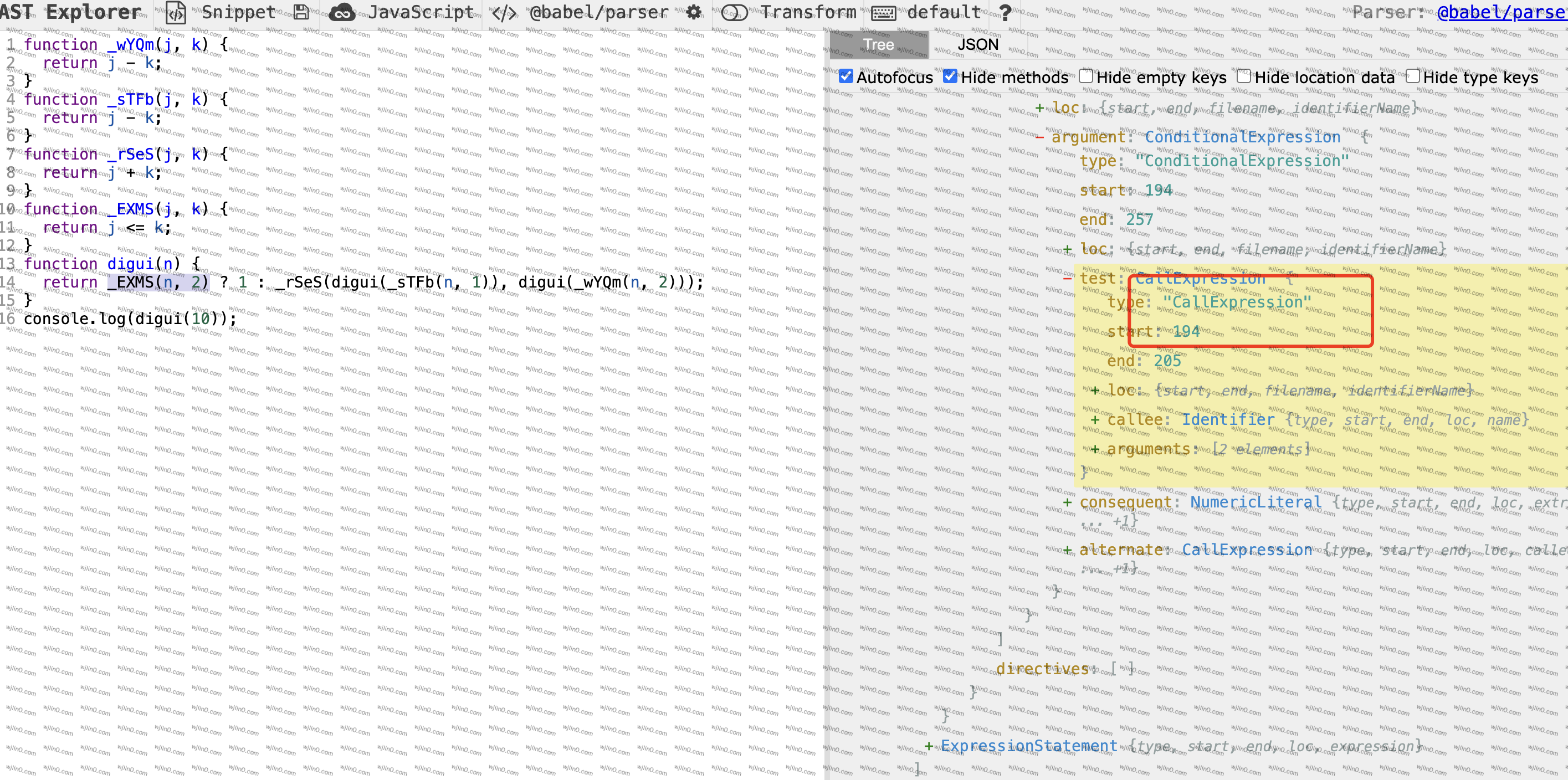
Task: Click code line 13 function digui
Action: click(x=111, y=264)
